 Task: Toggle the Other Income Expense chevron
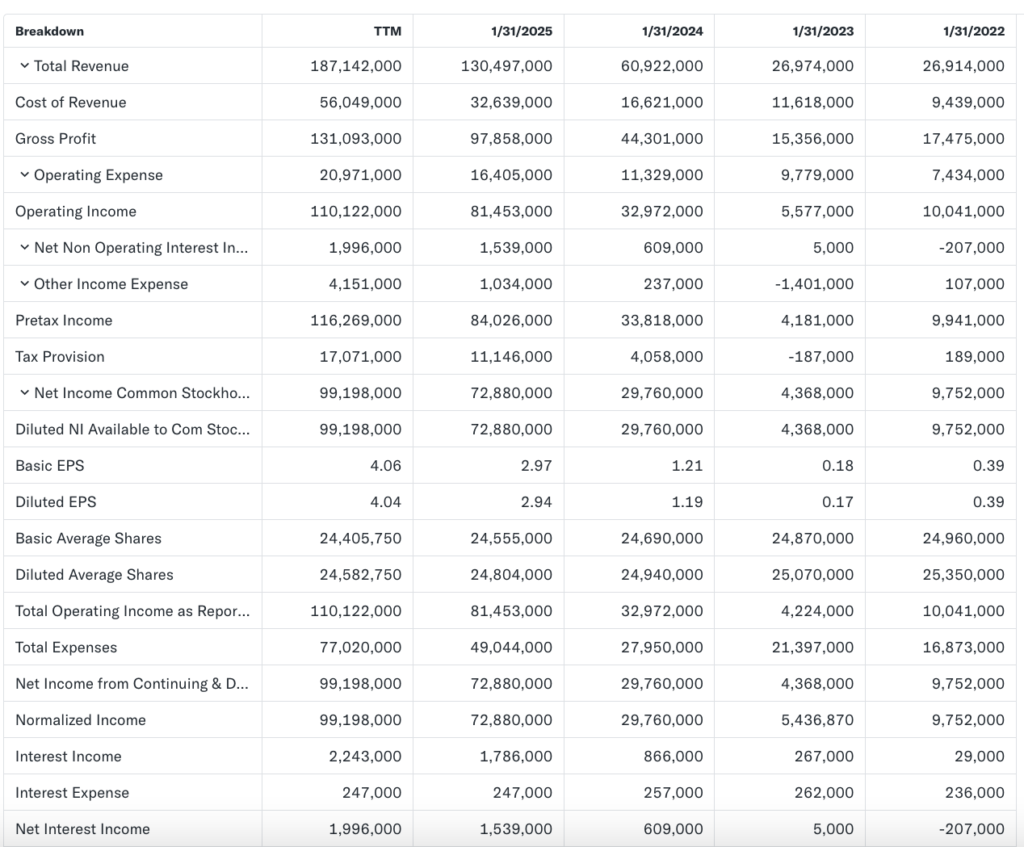point(24,284)
